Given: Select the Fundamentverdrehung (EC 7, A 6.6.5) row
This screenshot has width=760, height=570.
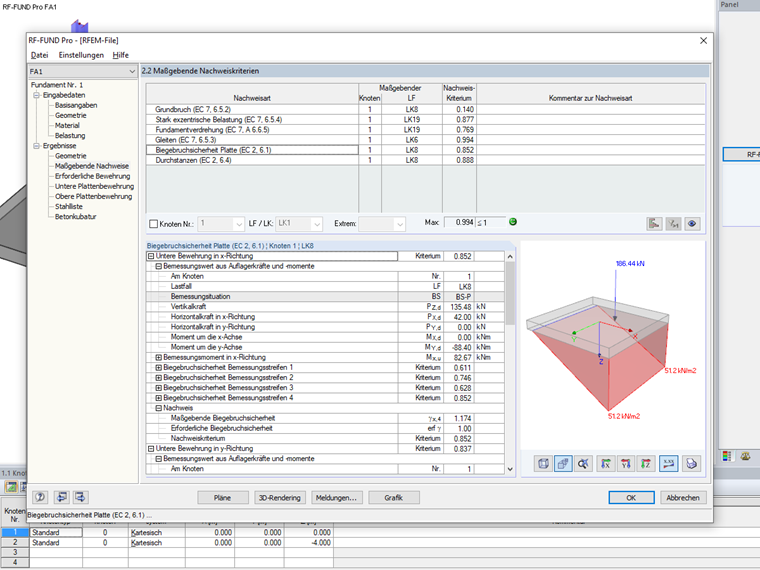Looking at the screenshot, I should tap(426, 129).
